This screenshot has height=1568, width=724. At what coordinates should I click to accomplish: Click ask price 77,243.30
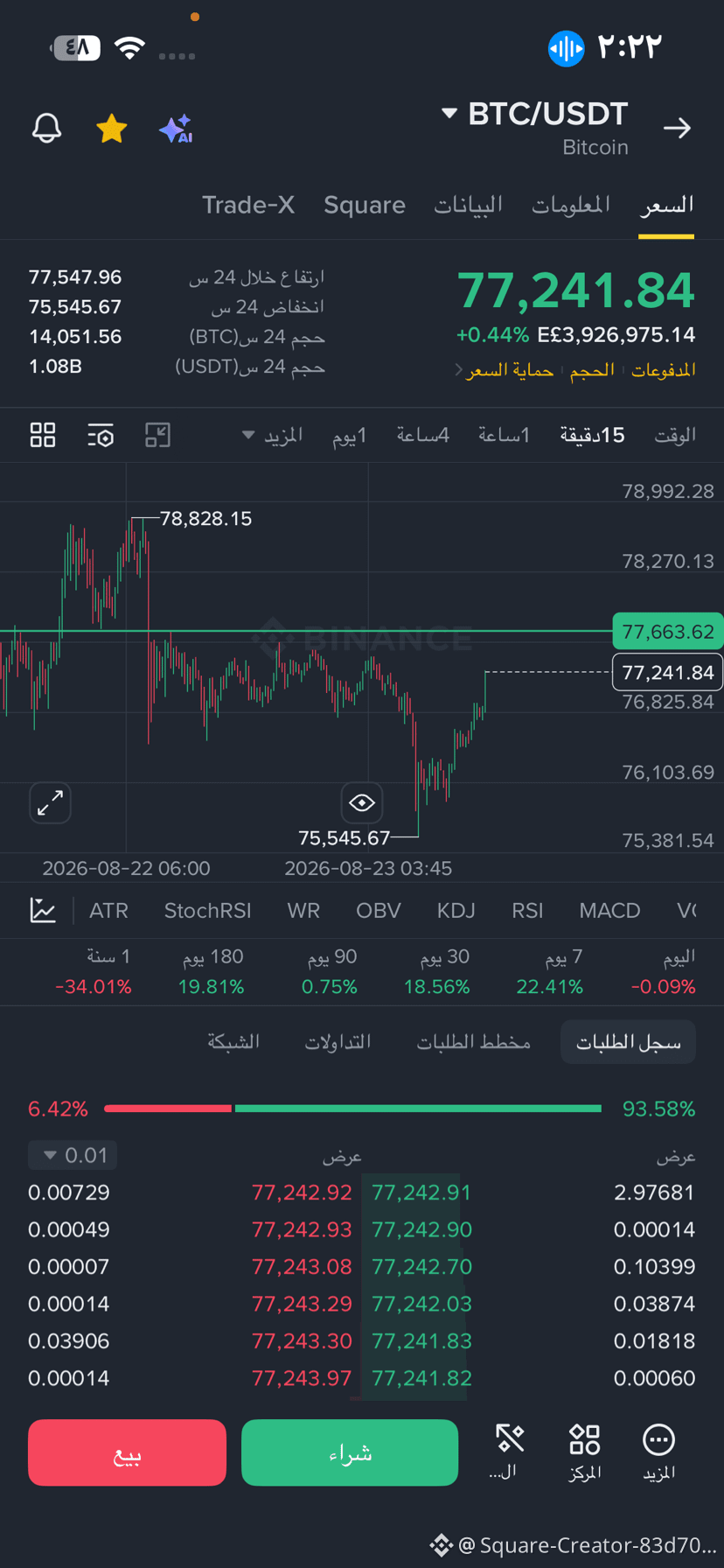[302, 1341]
